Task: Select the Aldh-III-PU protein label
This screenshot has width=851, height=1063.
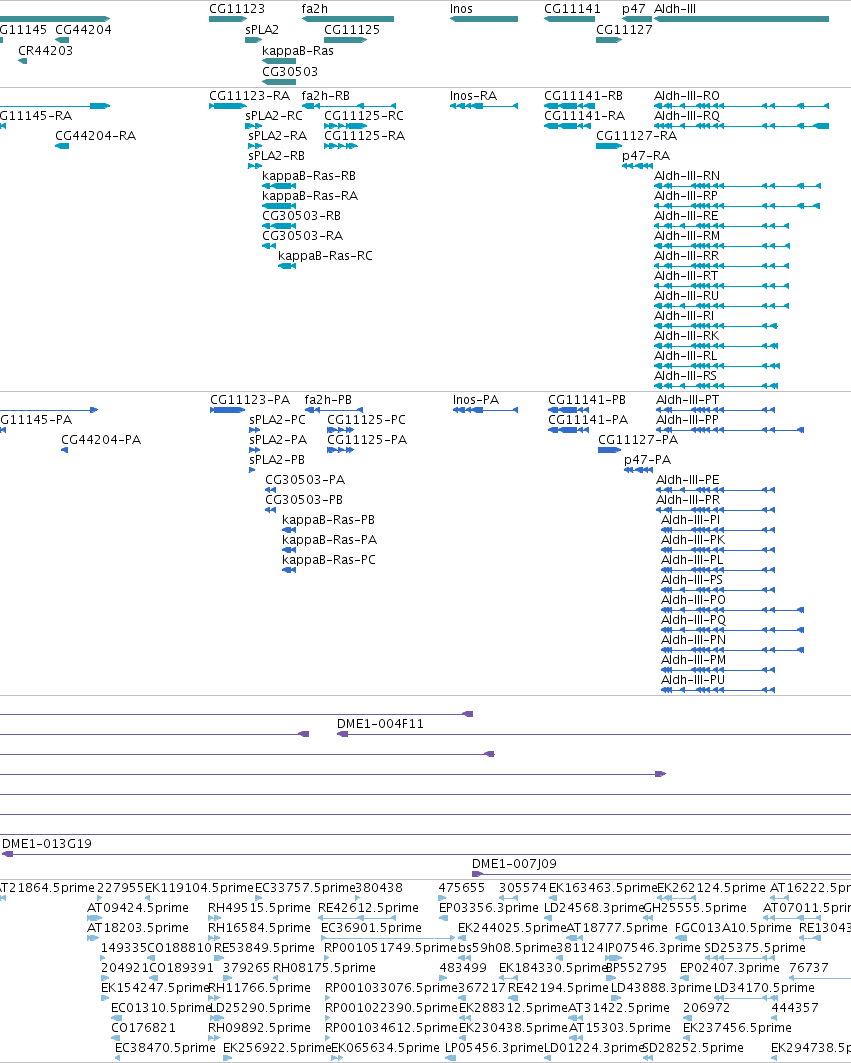Action: point(693,680)
